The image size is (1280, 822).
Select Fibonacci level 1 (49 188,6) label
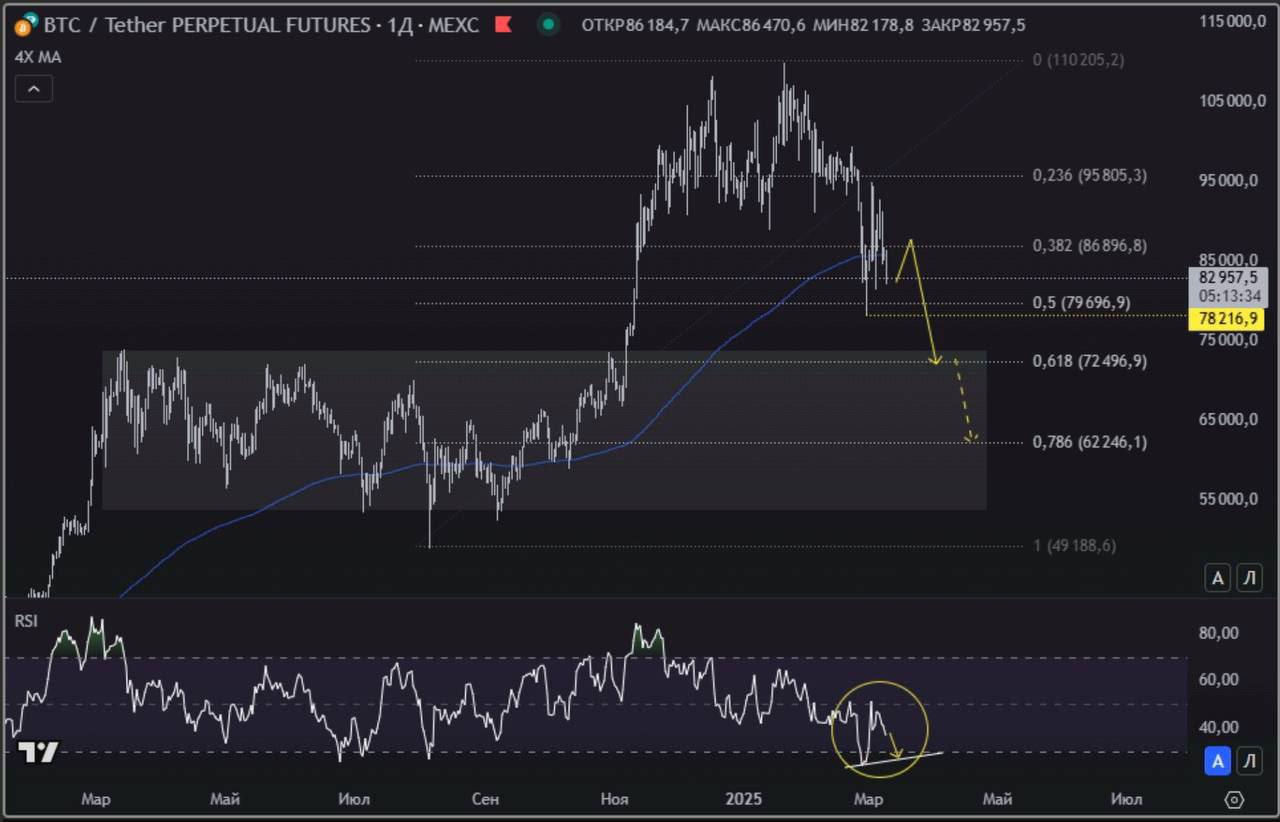[x=1074, y=545]
